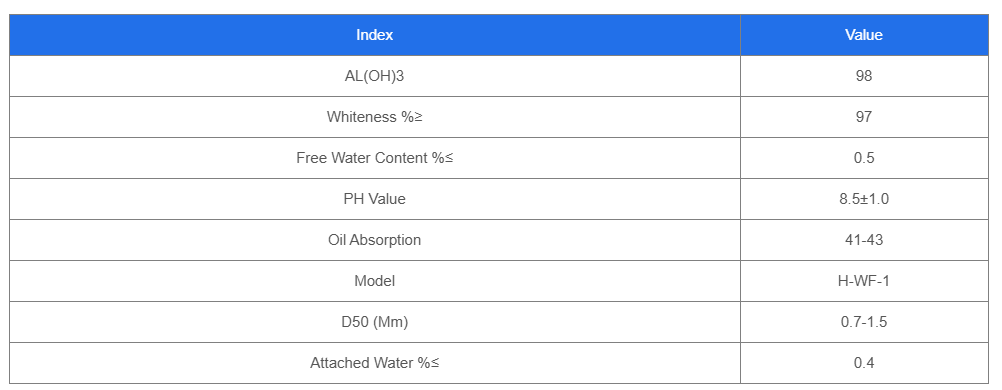Click the Oil Absorption table row
The width and height of the screenshot is (1002, 390).
click(499, 240)
